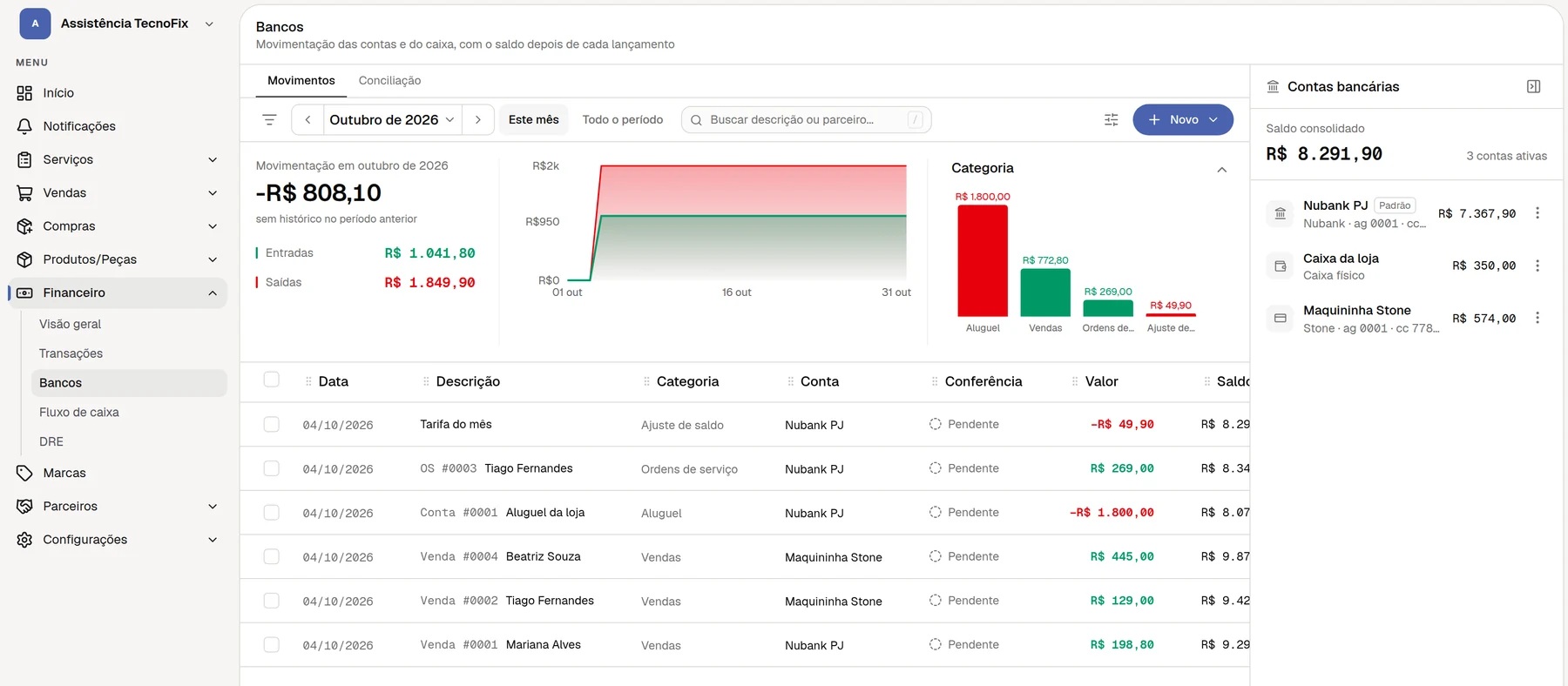This screenshot has width=1568, height=686.
Task: Click the Novo button
Action: click(1183, 120)
